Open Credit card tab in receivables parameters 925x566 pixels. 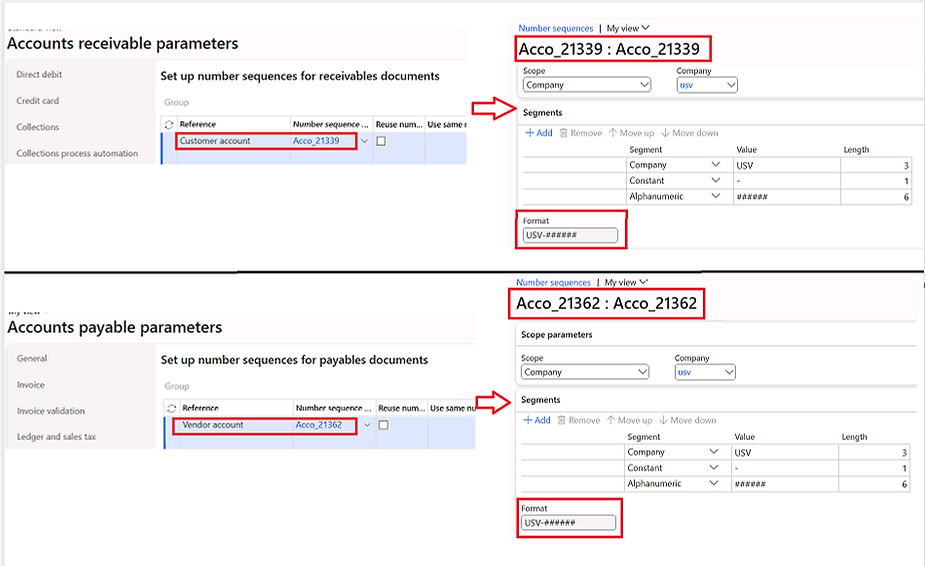[37, 101]
